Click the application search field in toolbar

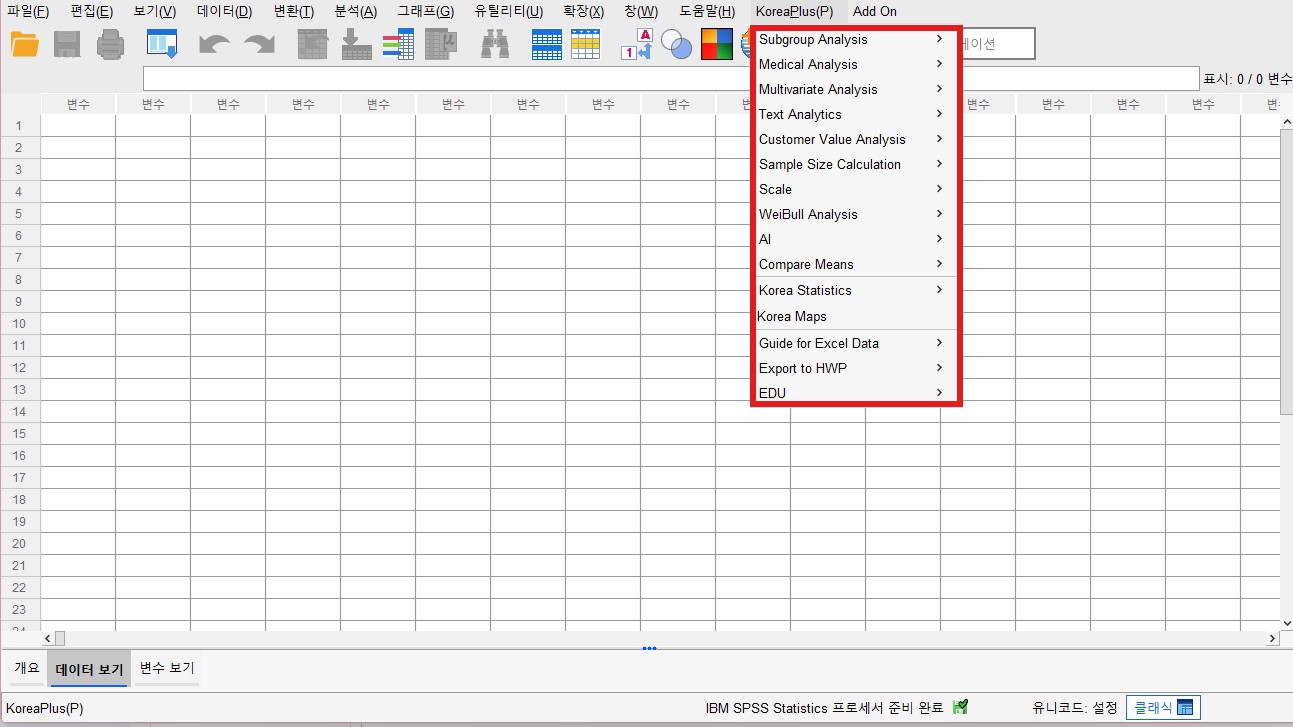[997, 44]
